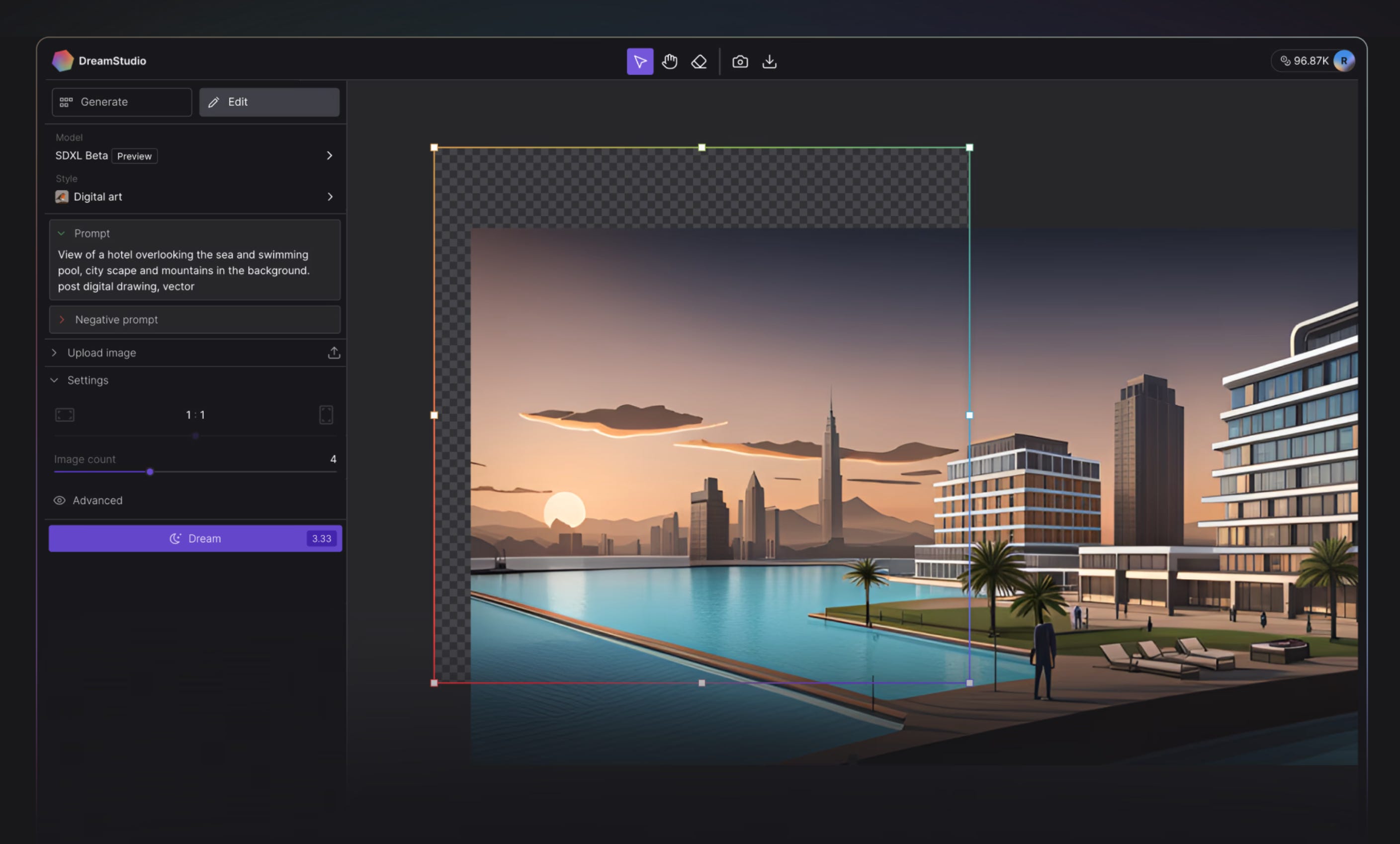Click the portrait aspect ratio icon
The image size is (1400, 844).
pos(326,415)
